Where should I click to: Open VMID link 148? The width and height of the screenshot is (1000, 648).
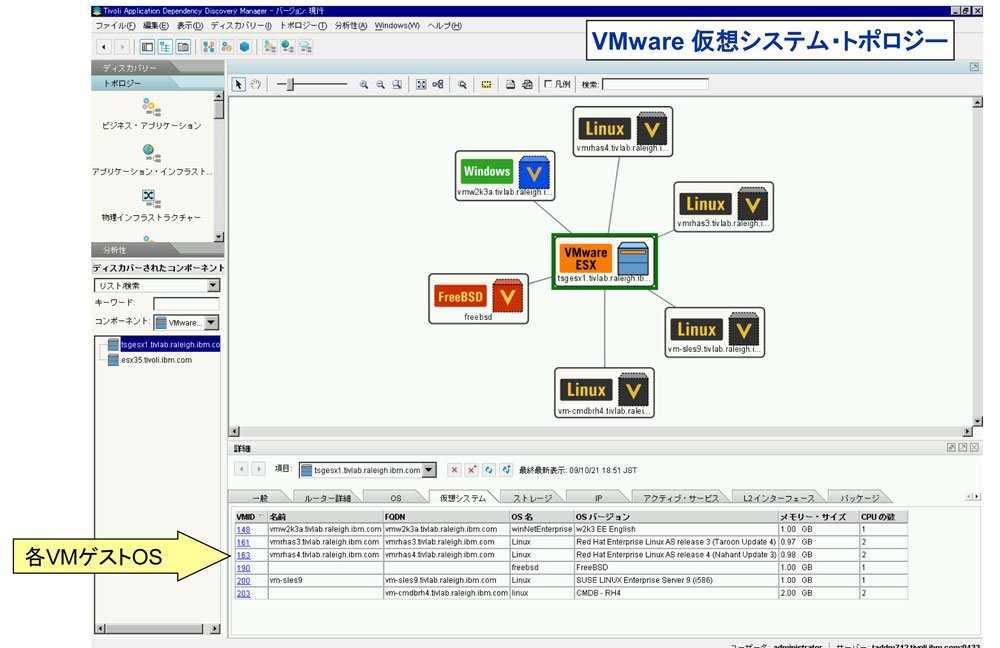(x=243, y=529)
